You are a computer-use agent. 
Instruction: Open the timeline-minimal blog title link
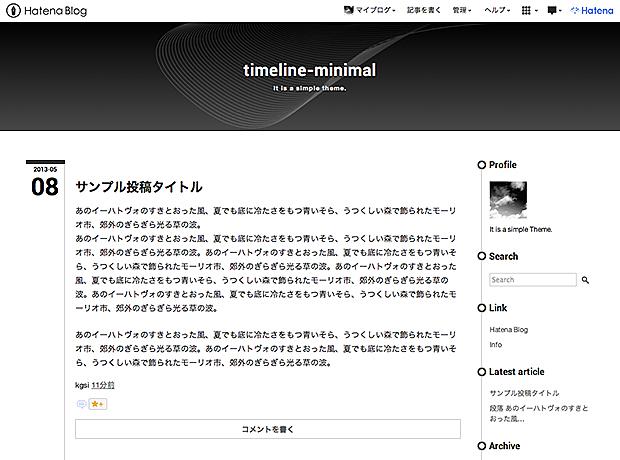point(310,70)
